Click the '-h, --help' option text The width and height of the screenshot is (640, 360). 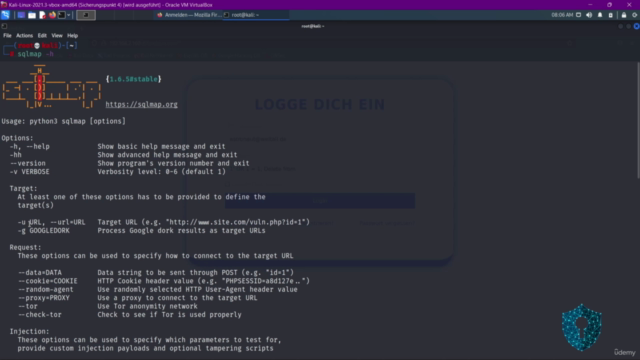(30, 147)
